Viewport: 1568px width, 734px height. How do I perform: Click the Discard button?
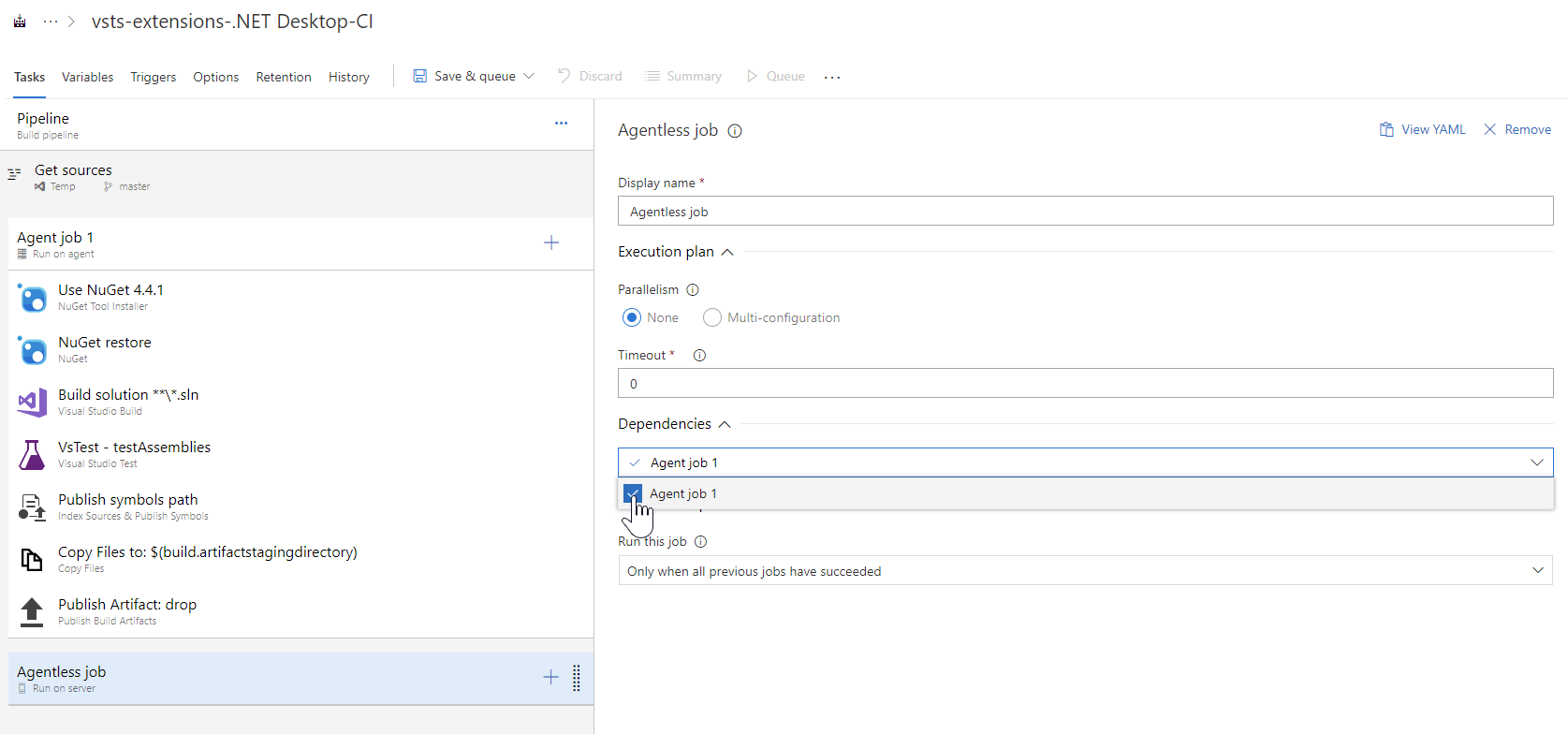pos(590,76)
